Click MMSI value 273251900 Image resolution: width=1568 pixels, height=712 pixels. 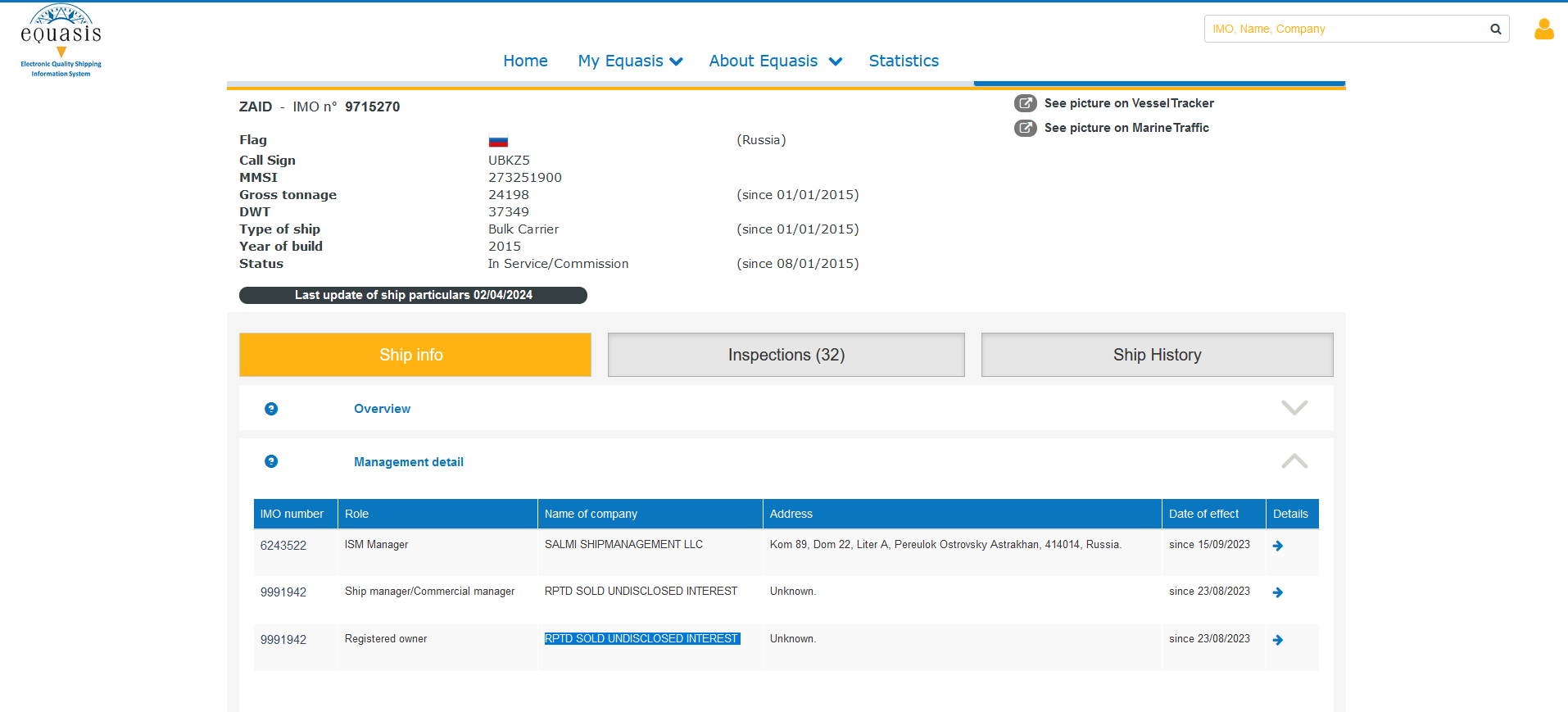click(x=525, y=178)
